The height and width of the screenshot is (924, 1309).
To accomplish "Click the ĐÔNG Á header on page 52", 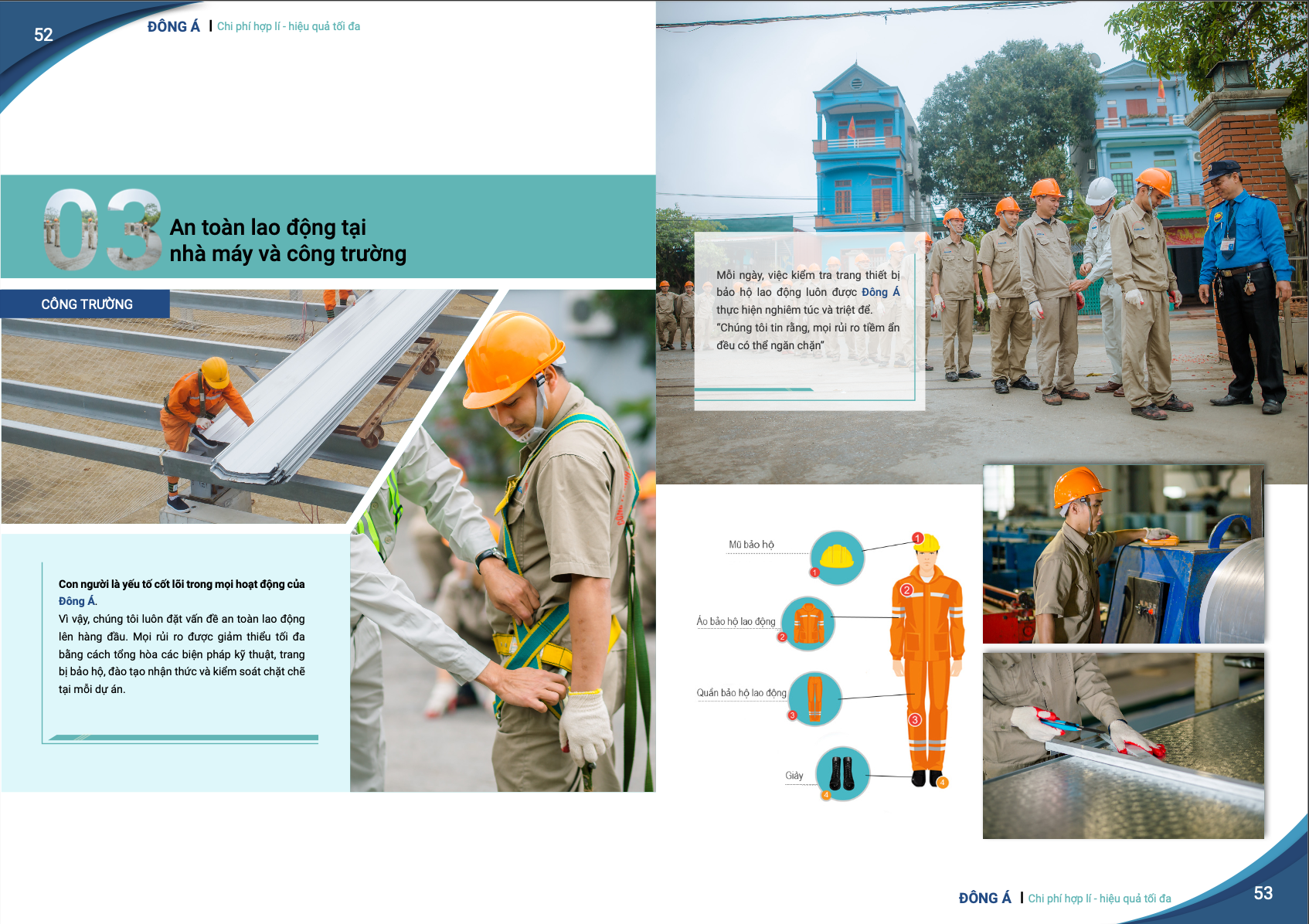I will point(174,26).
